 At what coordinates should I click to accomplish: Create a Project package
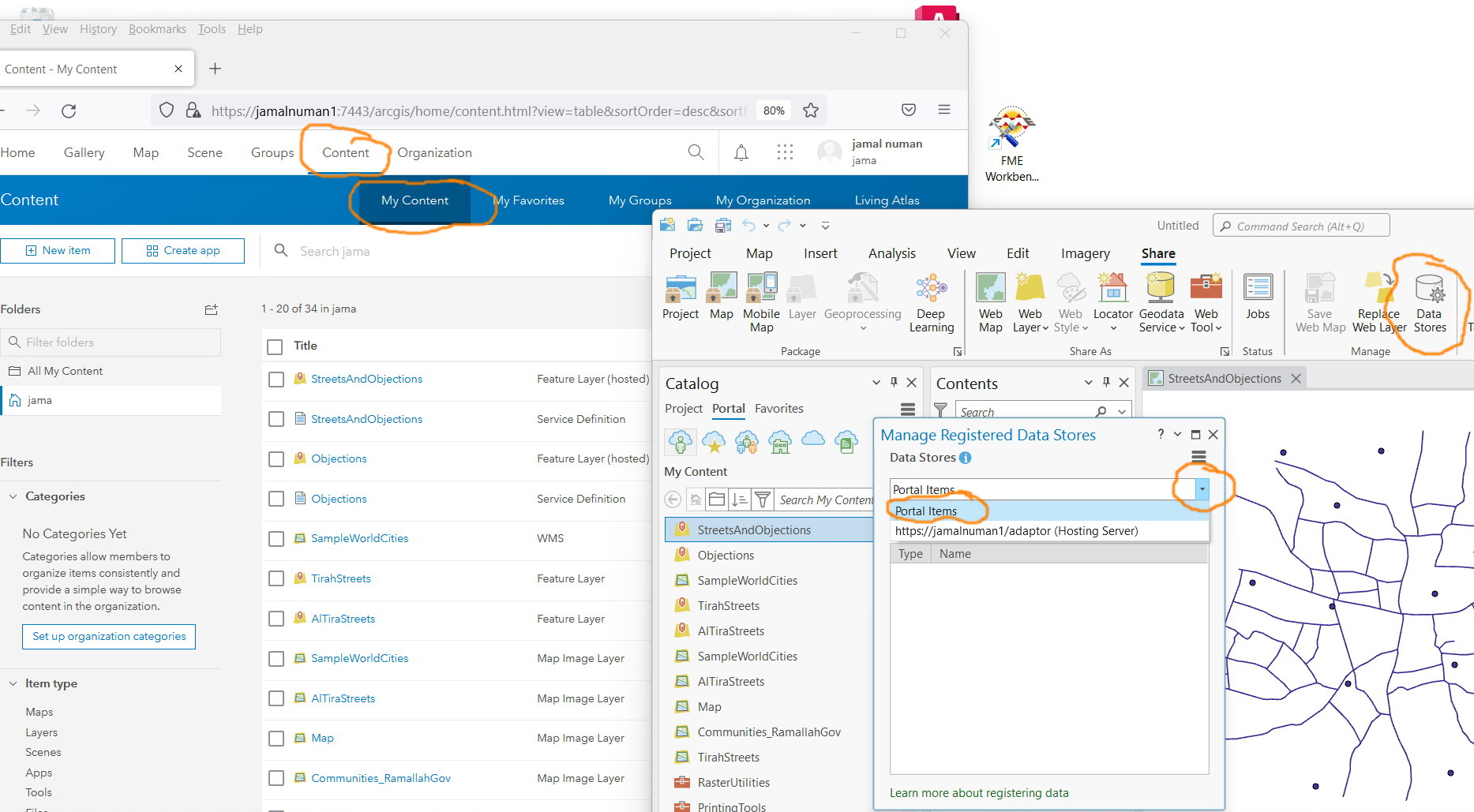point(681,297)
